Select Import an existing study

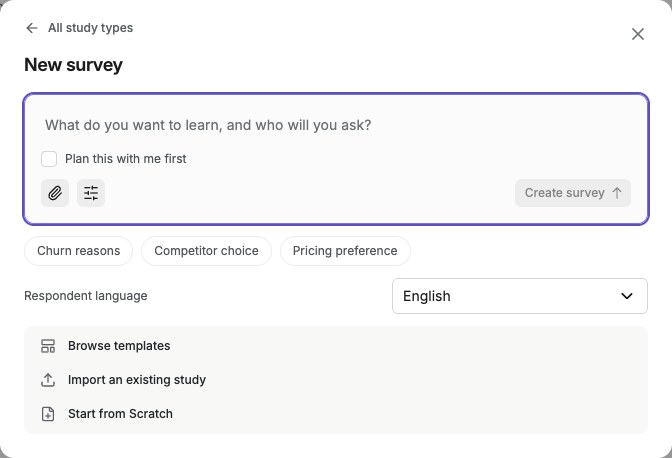click(336, 380)
